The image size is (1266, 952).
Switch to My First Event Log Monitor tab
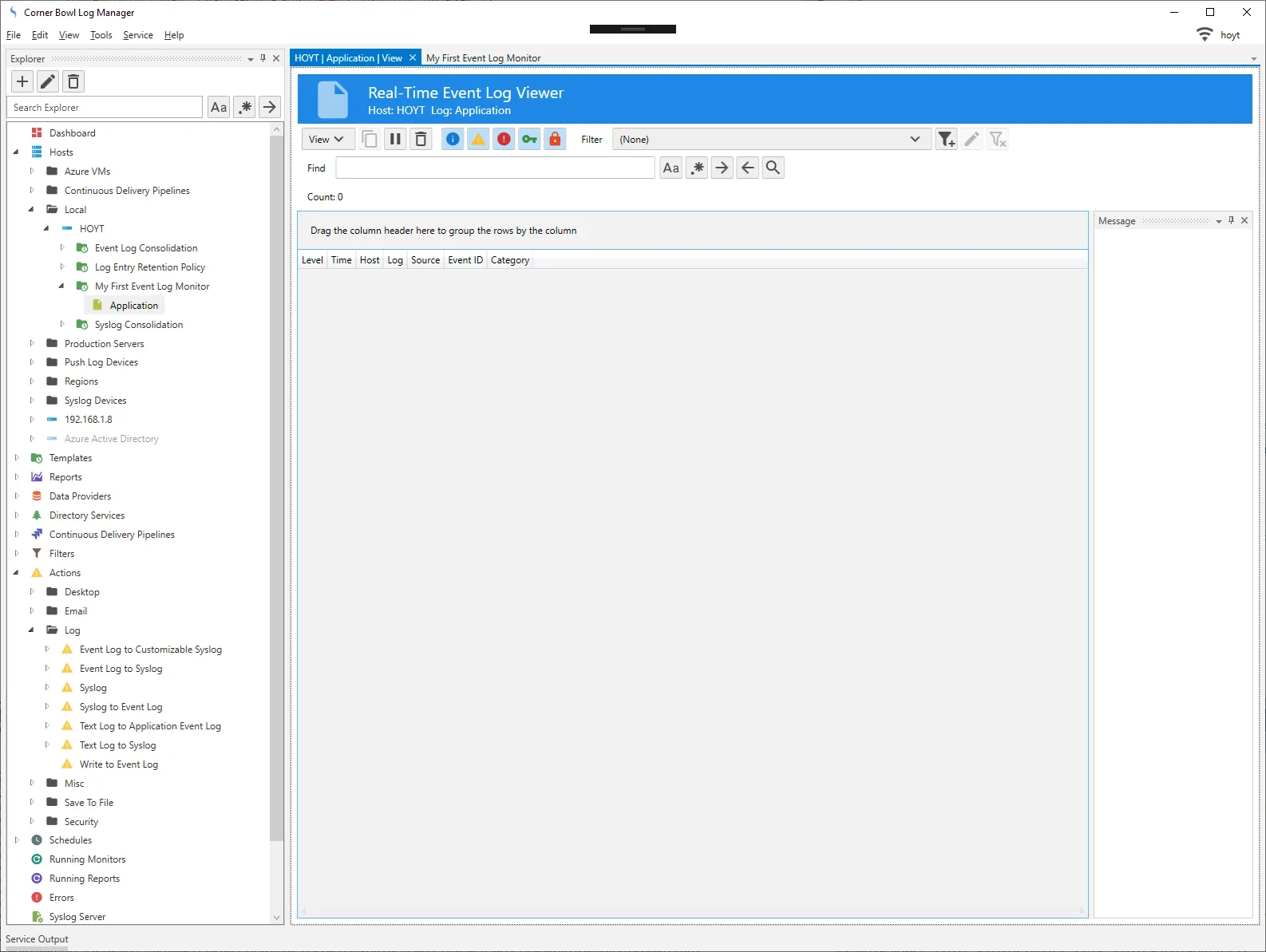tap(483, 58)
